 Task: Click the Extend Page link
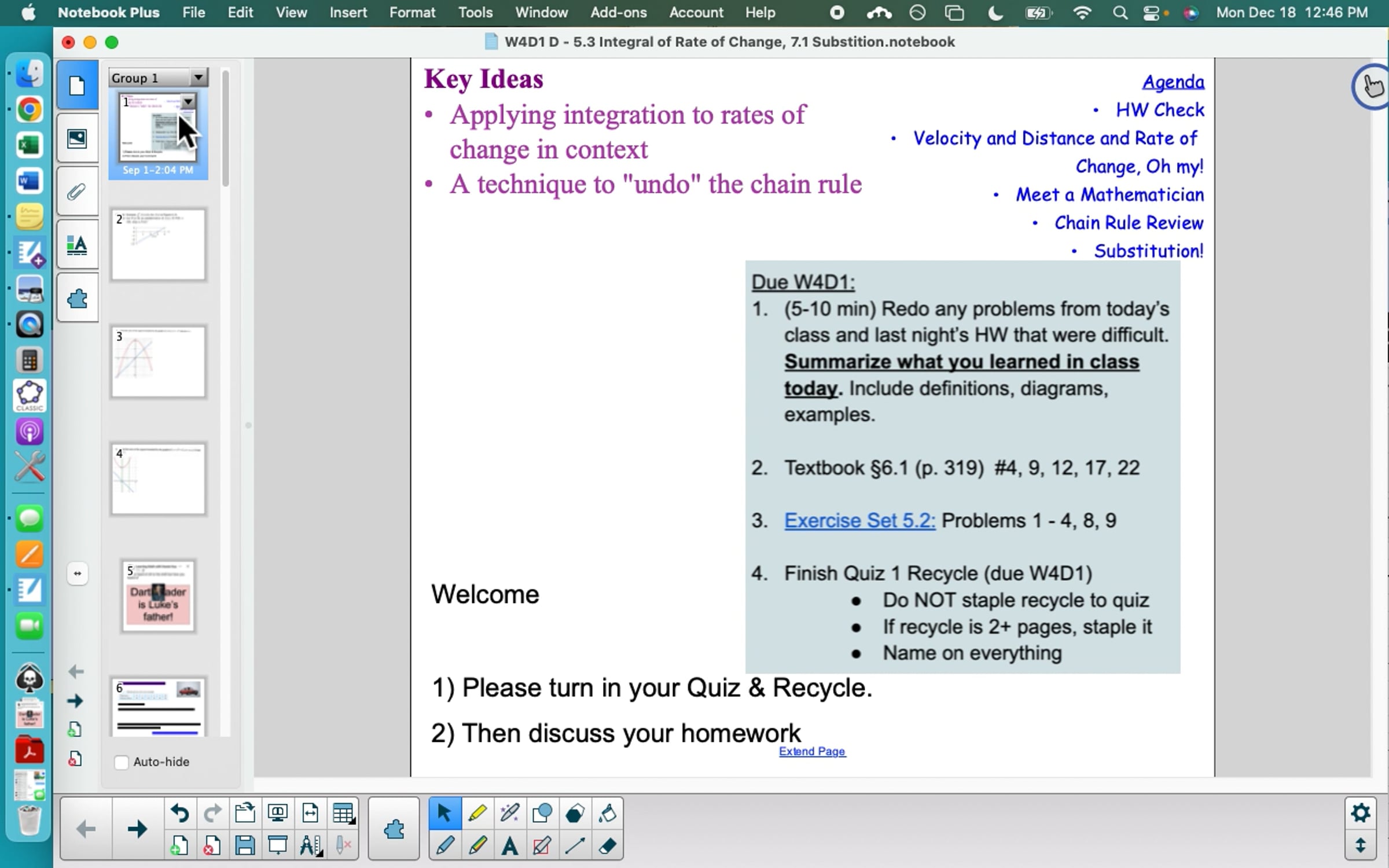tap(811, 751)
